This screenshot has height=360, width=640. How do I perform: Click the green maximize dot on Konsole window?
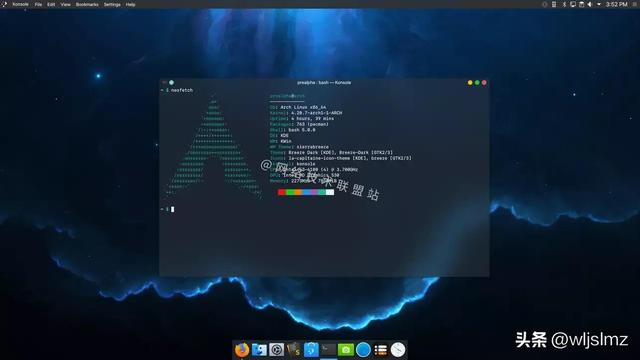(x=477, y=82)
